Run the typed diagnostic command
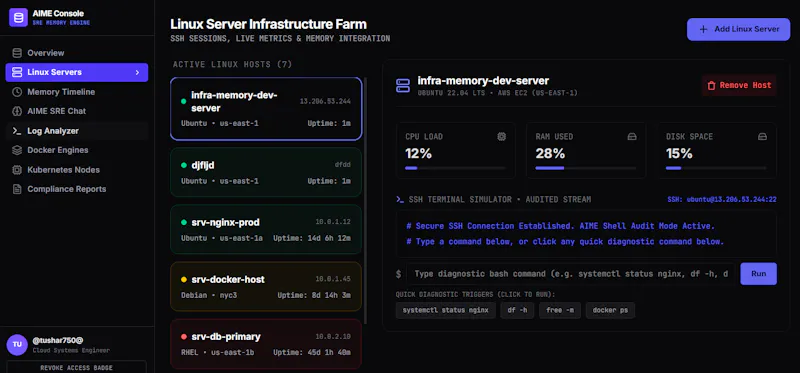This screenshot has width=800, height=373. click(758, 273)
